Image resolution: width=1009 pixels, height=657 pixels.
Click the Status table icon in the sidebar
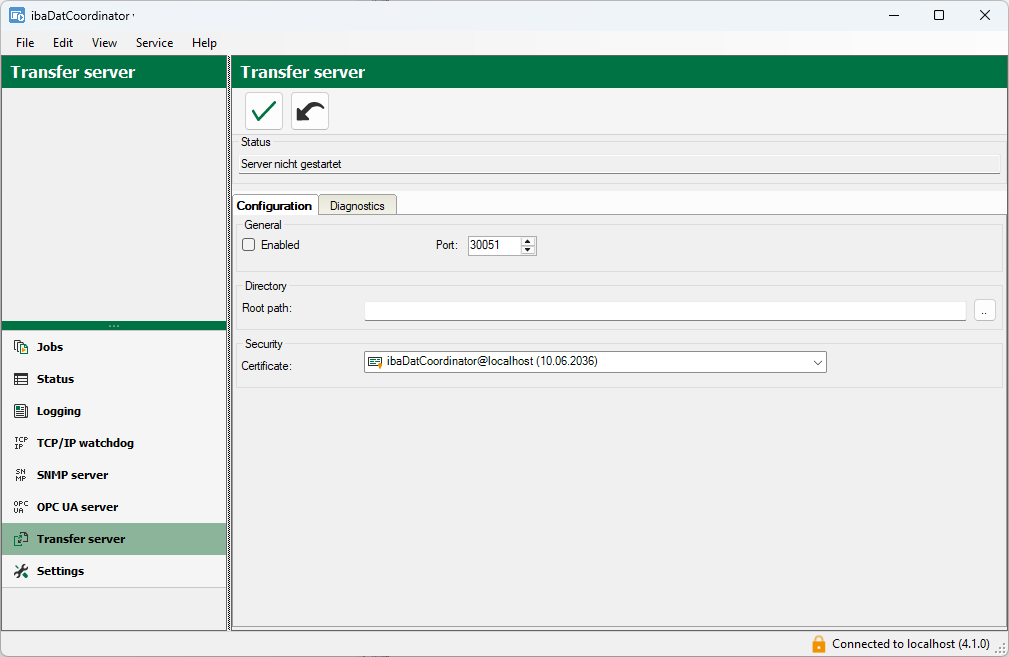click(x=21, y=379)
